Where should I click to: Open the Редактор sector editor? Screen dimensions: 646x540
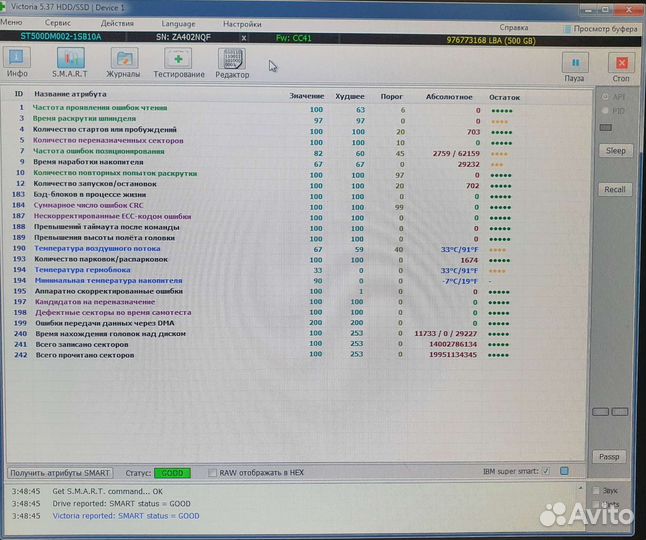tap(232, 62)
